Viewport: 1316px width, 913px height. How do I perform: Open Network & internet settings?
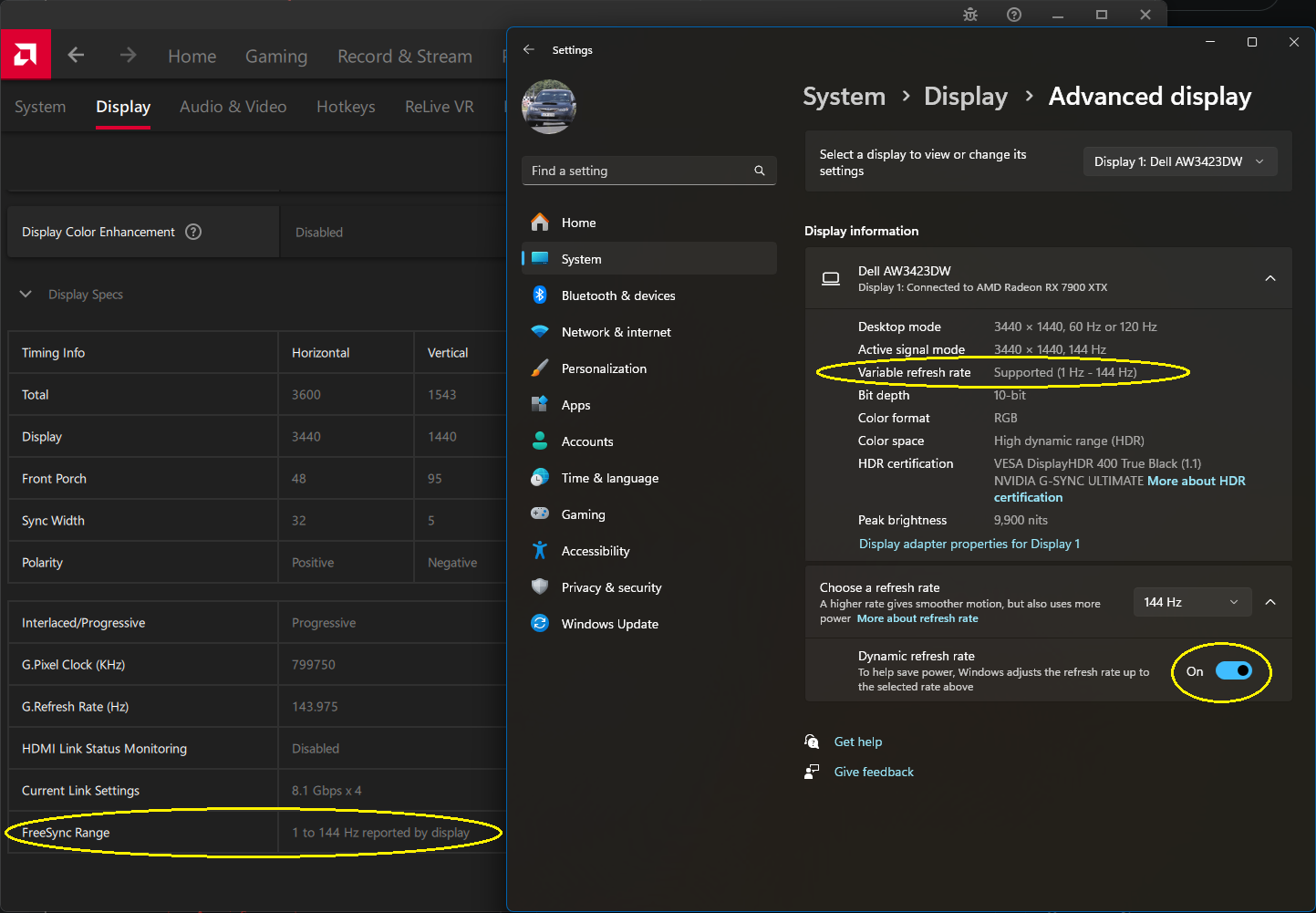click(649, 332)
